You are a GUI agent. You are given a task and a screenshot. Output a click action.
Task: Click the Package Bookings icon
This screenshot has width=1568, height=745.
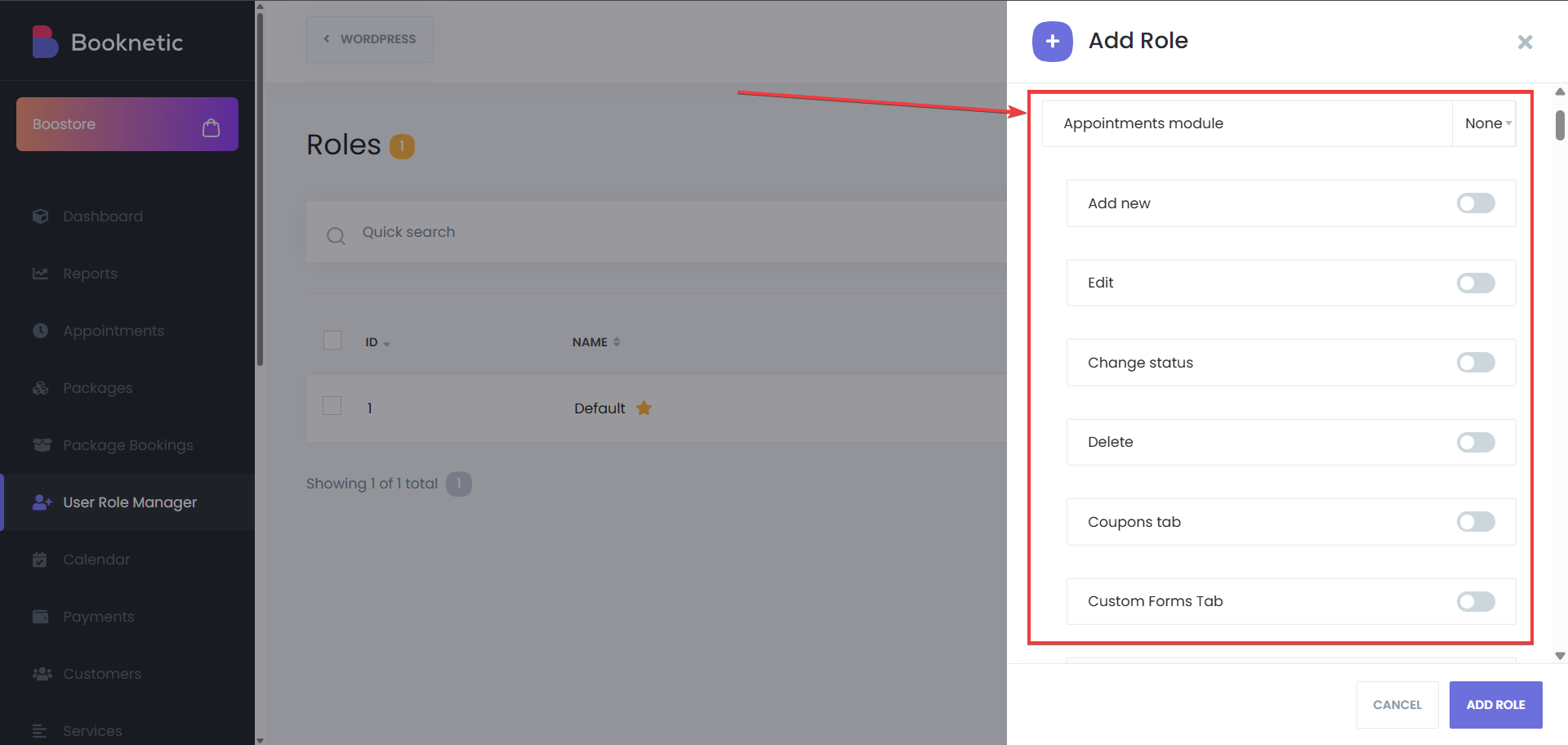[42, 445]
